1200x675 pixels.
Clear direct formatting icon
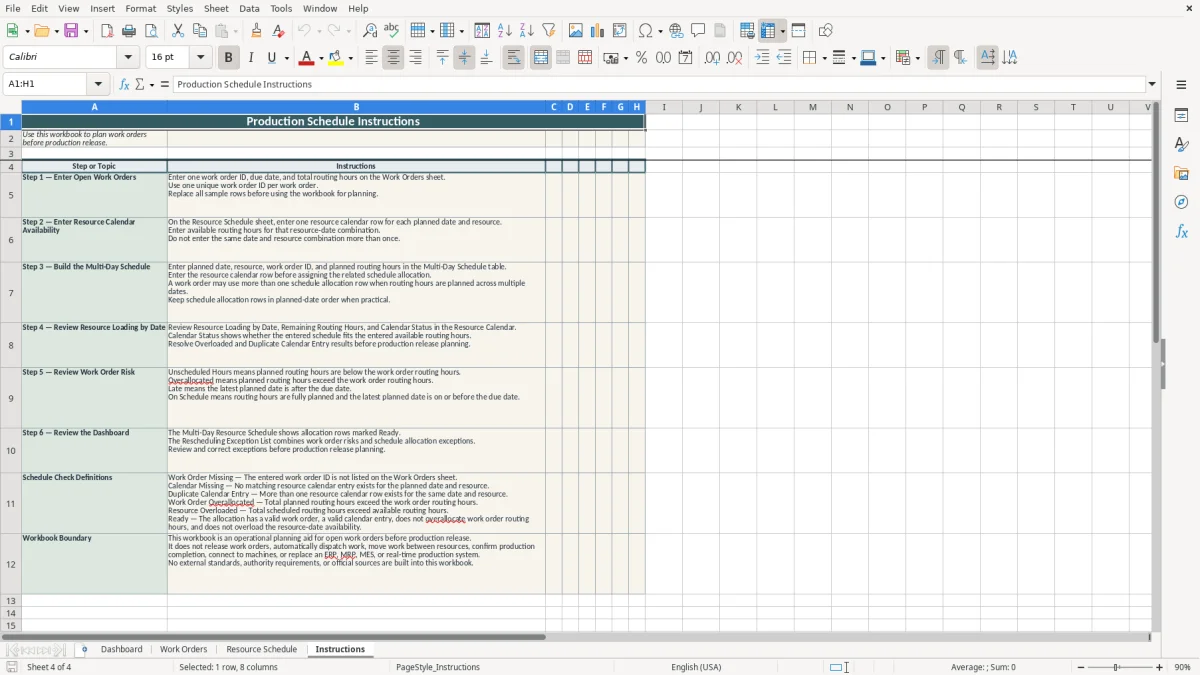coord(278,31)
